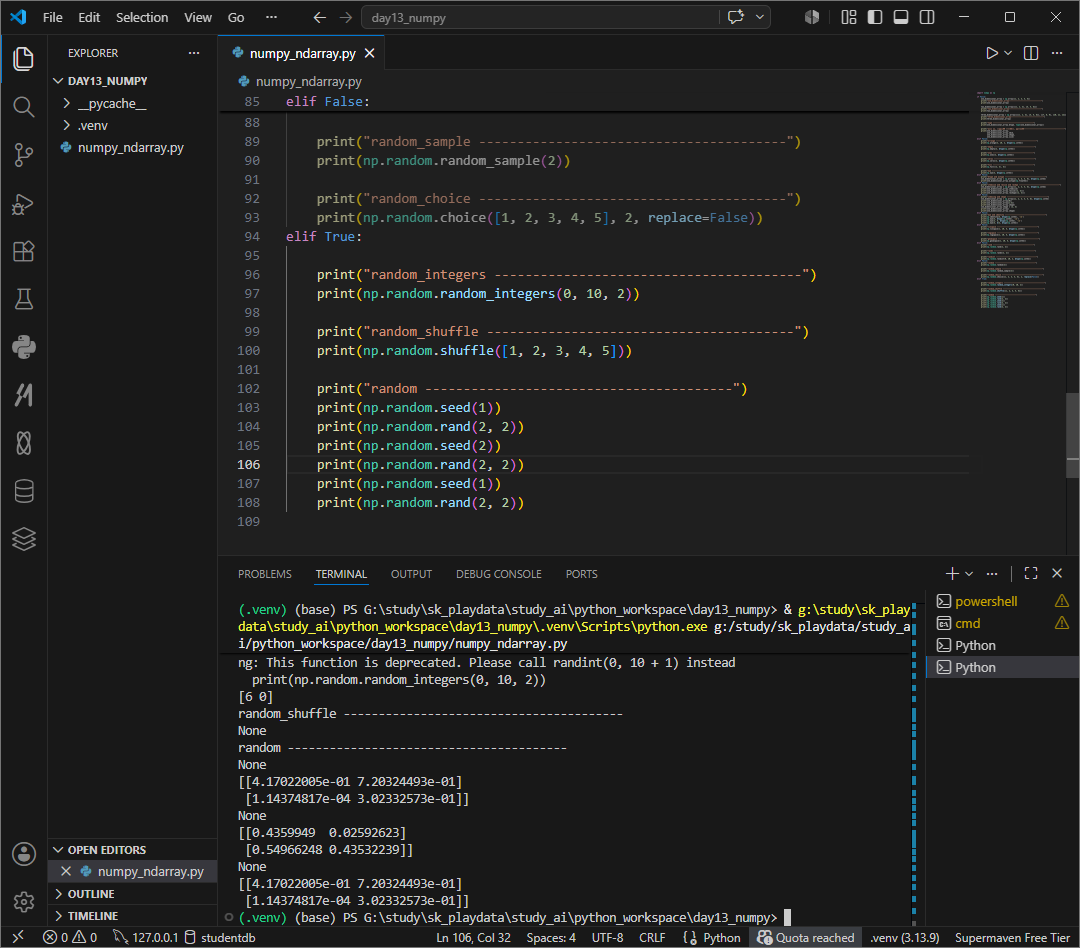The height and width of the screenshot is (948, 1080).
Task: Open the Go menu
Action: point(236,17)
